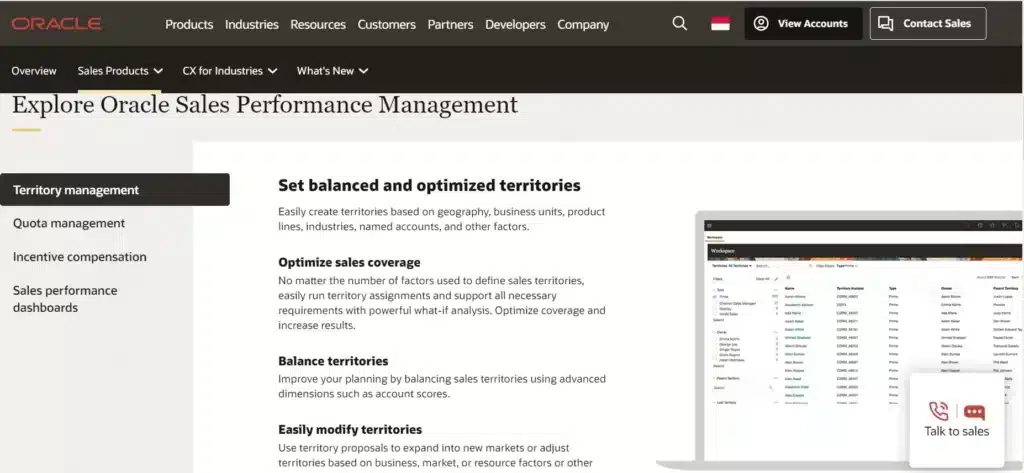The height and width of the screenshot is (473, 1024).
Task: Open the Developers menu
Action: pos(515,24)
